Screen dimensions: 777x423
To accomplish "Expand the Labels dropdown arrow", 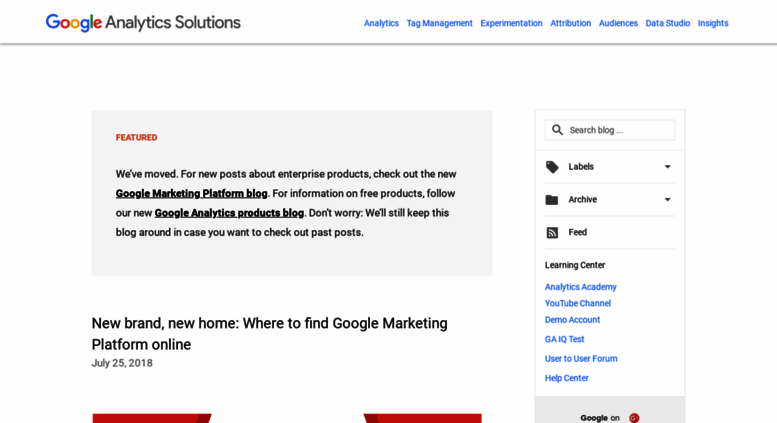I will [667, 167].
